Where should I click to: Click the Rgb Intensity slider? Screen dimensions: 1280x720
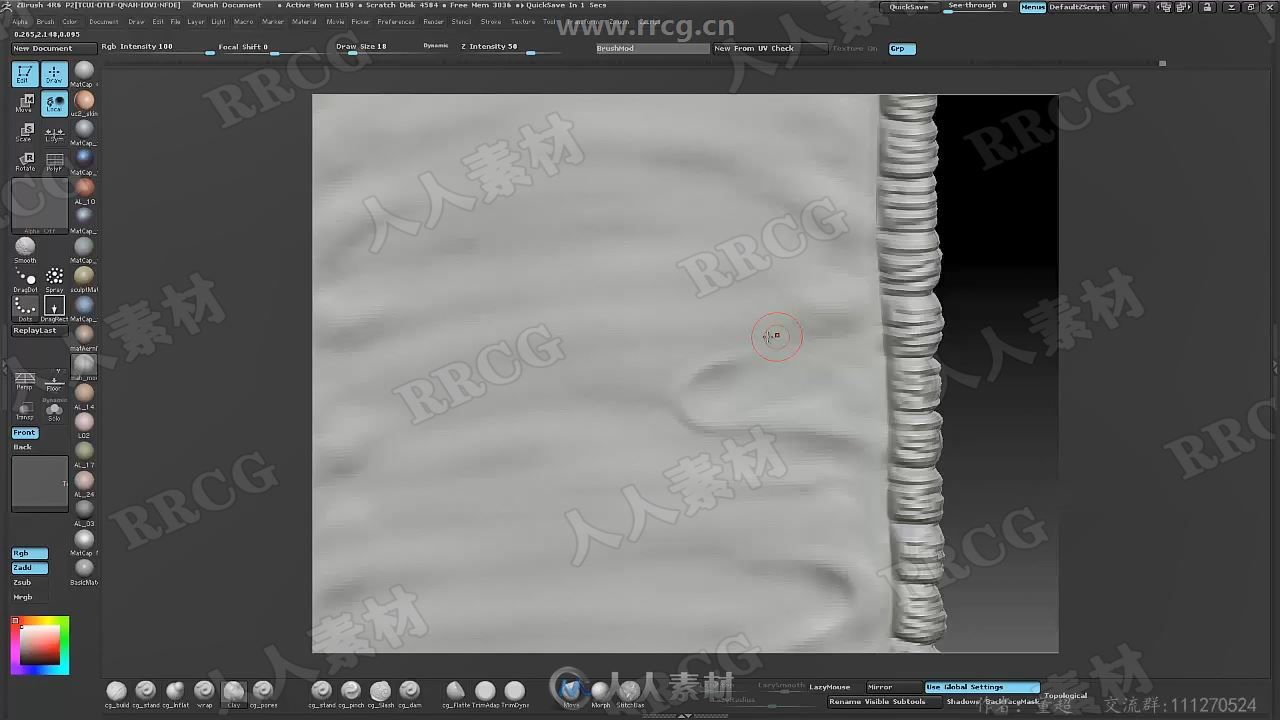(156, 47)
